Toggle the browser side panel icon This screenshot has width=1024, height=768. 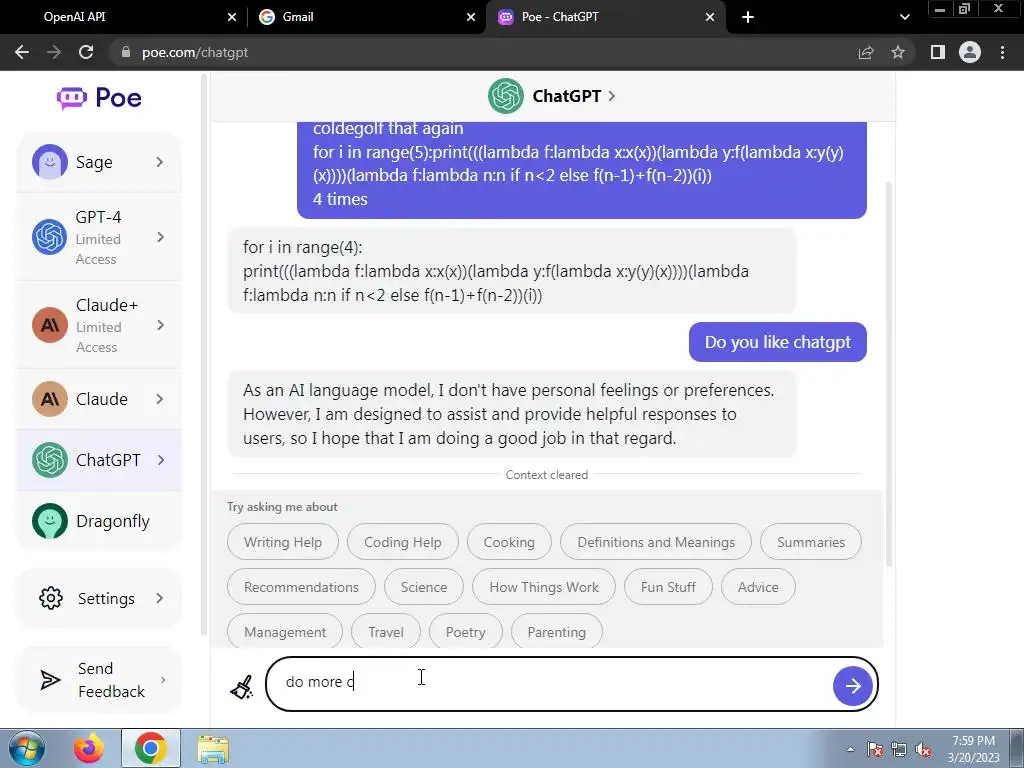(938, 52)
